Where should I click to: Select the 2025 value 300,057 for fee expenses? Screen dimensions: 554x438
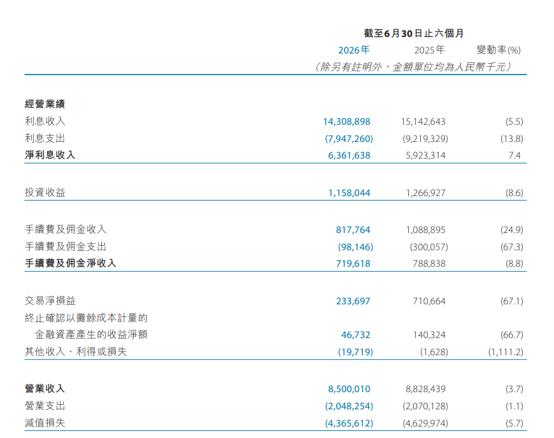[429, 247]
